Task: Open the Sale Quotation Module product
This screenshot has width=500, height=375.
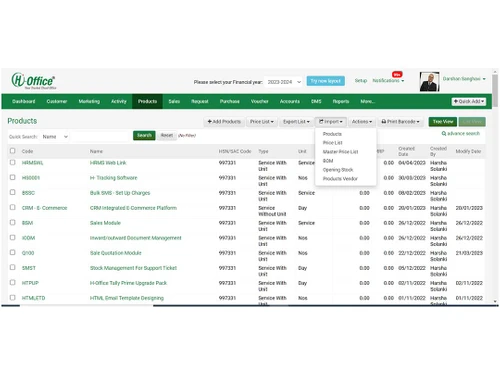Action: coord(116,253)
